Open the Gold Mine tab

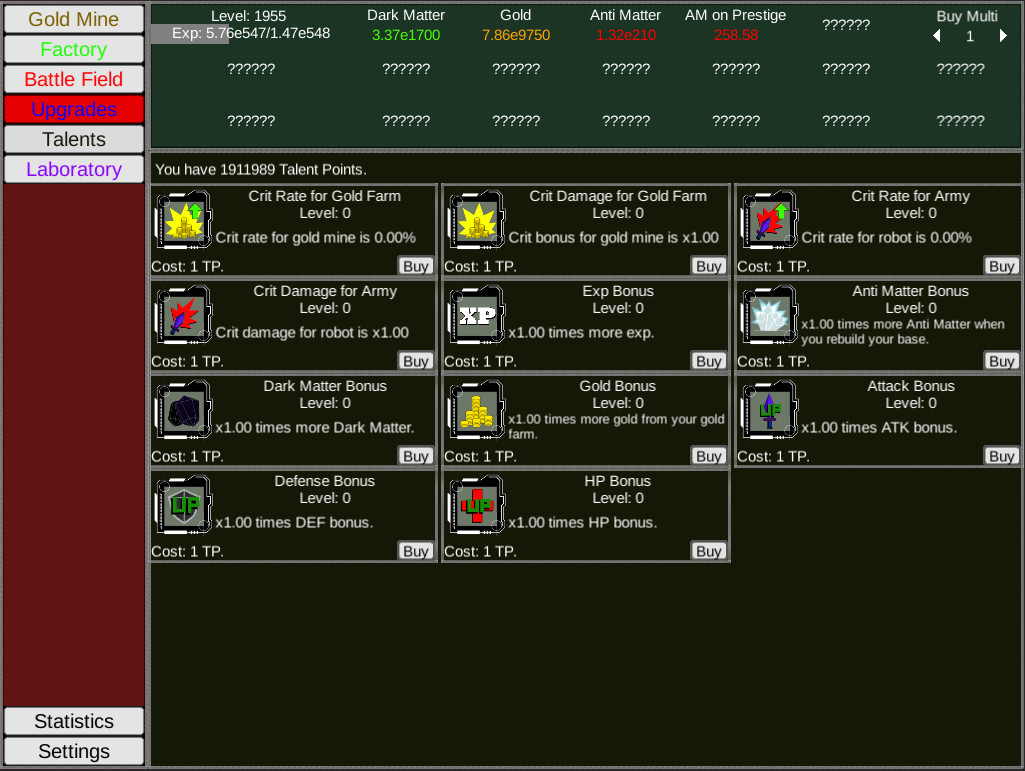point(74,19)
